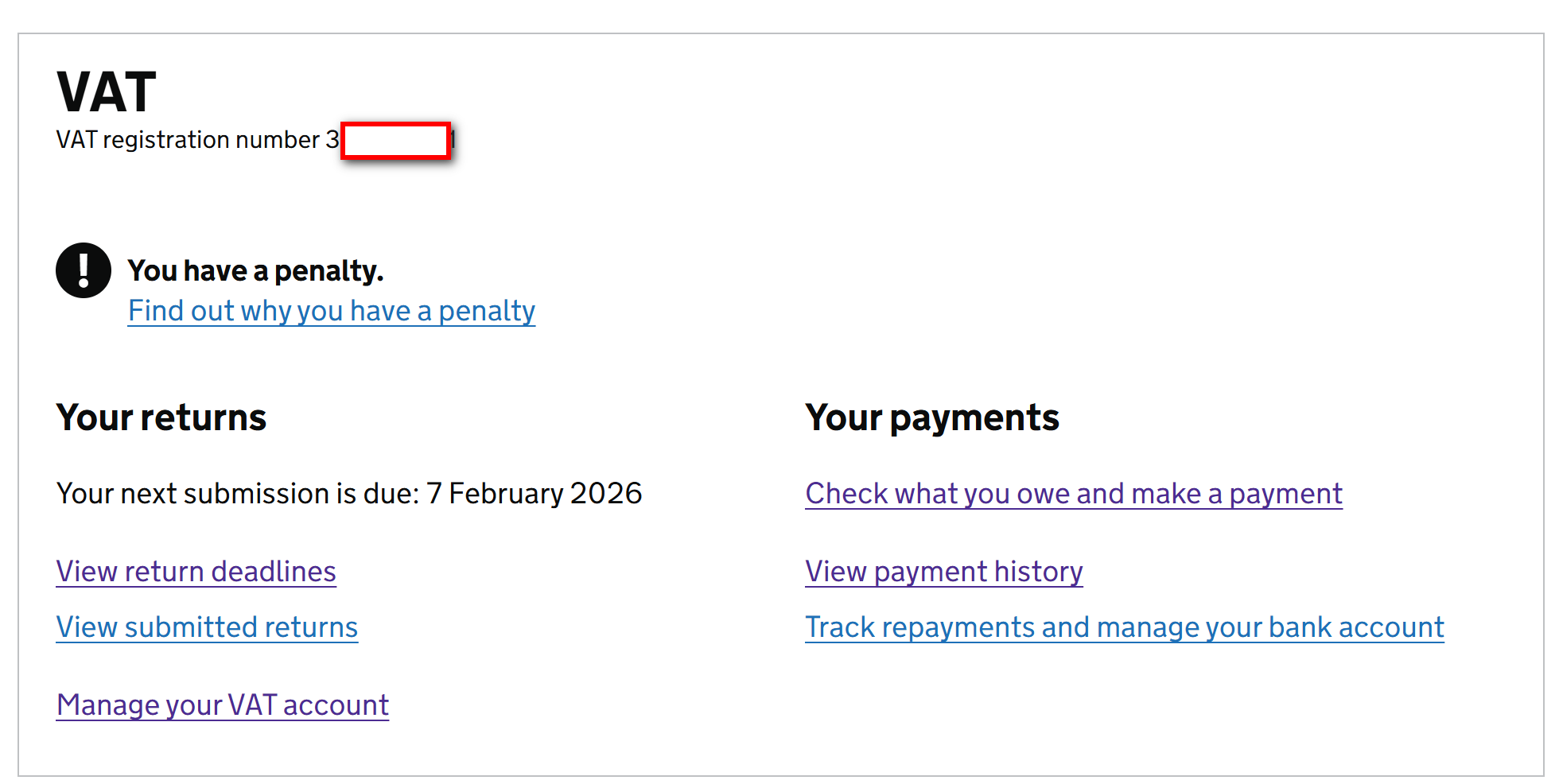Open Manage your VAT account

[x=223, y=705]
